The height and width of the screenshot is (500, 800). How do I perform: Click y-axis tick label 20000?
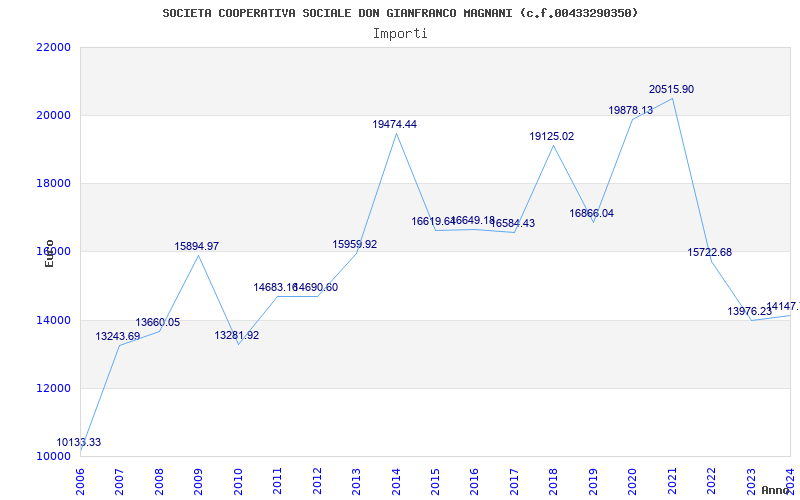[x=53, y=115]
